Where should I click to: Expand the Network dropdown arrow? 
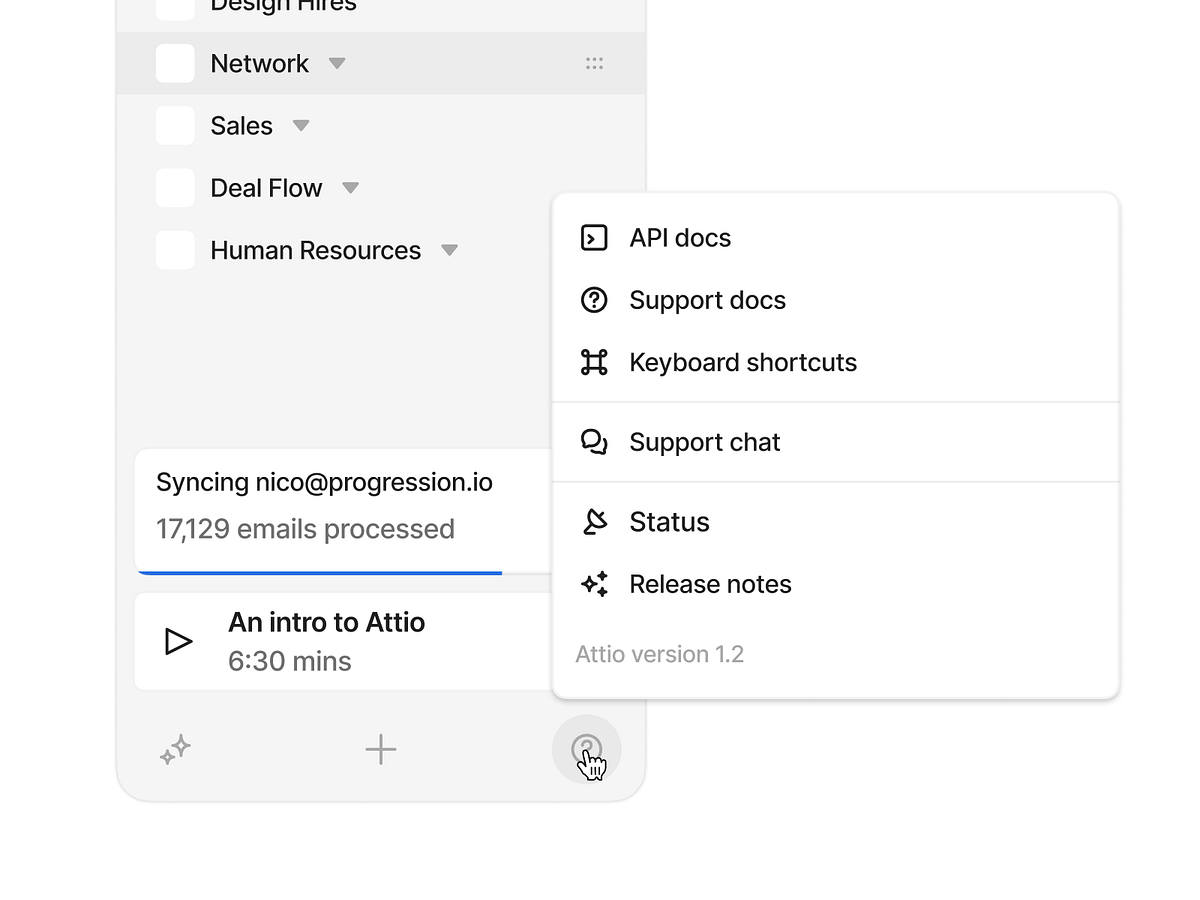tap(337, 64)
